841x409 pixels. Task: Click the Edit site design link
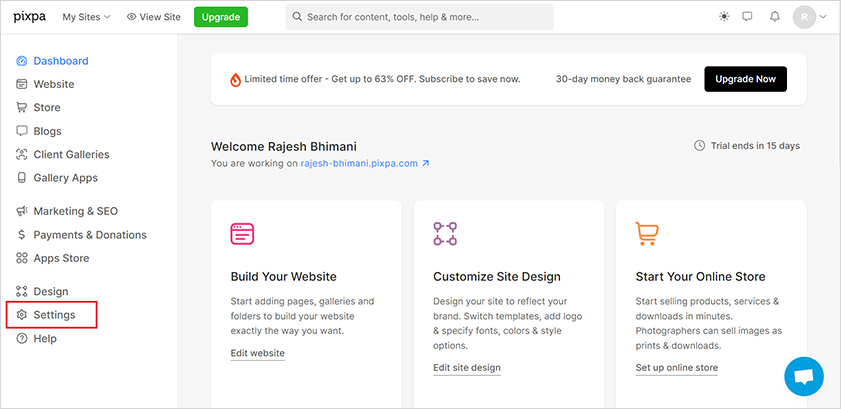(x=467, y=368)
